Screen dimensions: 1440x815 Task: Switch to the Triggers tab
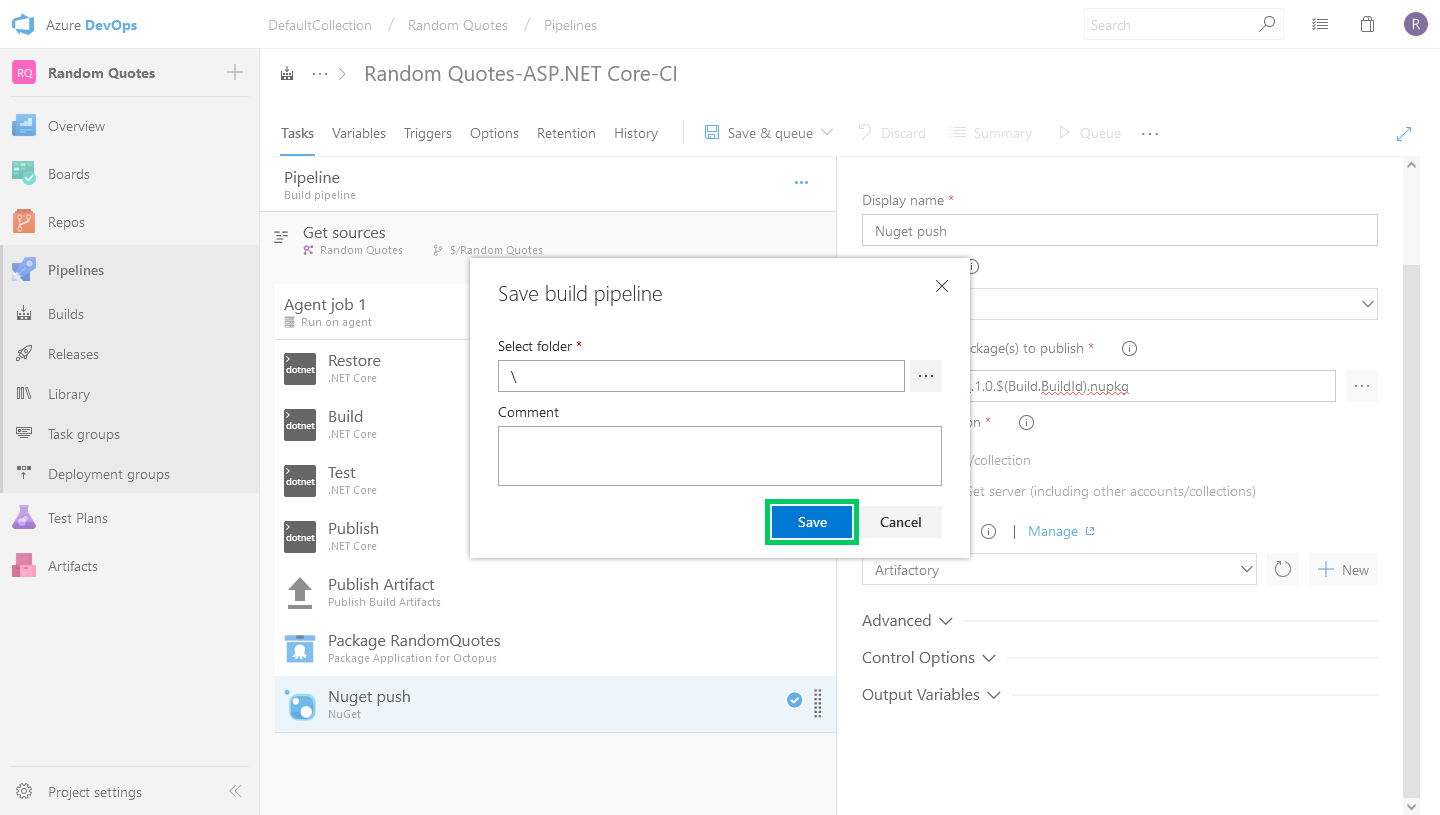click(x=428, y=133)
